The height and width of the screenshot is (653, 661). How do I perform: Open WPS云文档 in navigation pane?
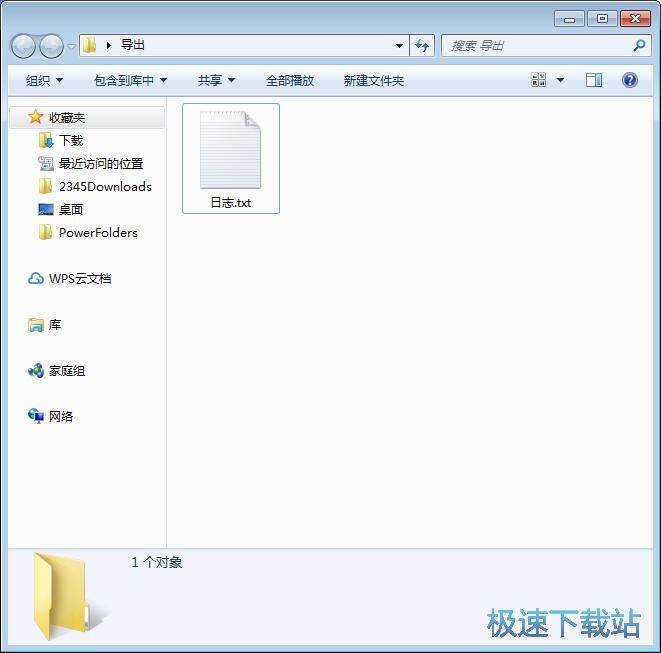(80, 278)
